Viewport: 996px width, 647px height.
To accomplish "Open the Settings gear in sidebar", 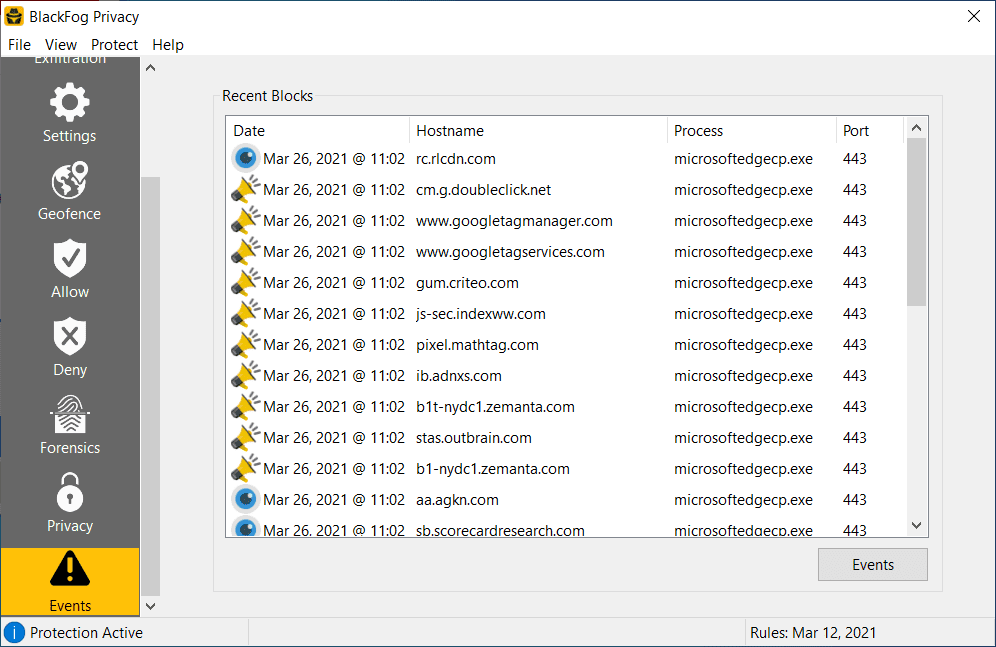I will click(70, 102).
